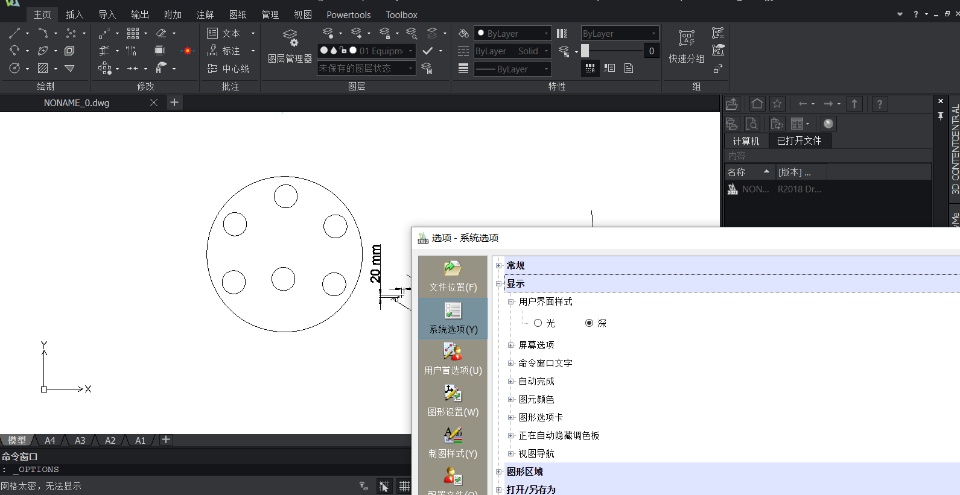Add a new drawing tab with plus

[174, 102]
